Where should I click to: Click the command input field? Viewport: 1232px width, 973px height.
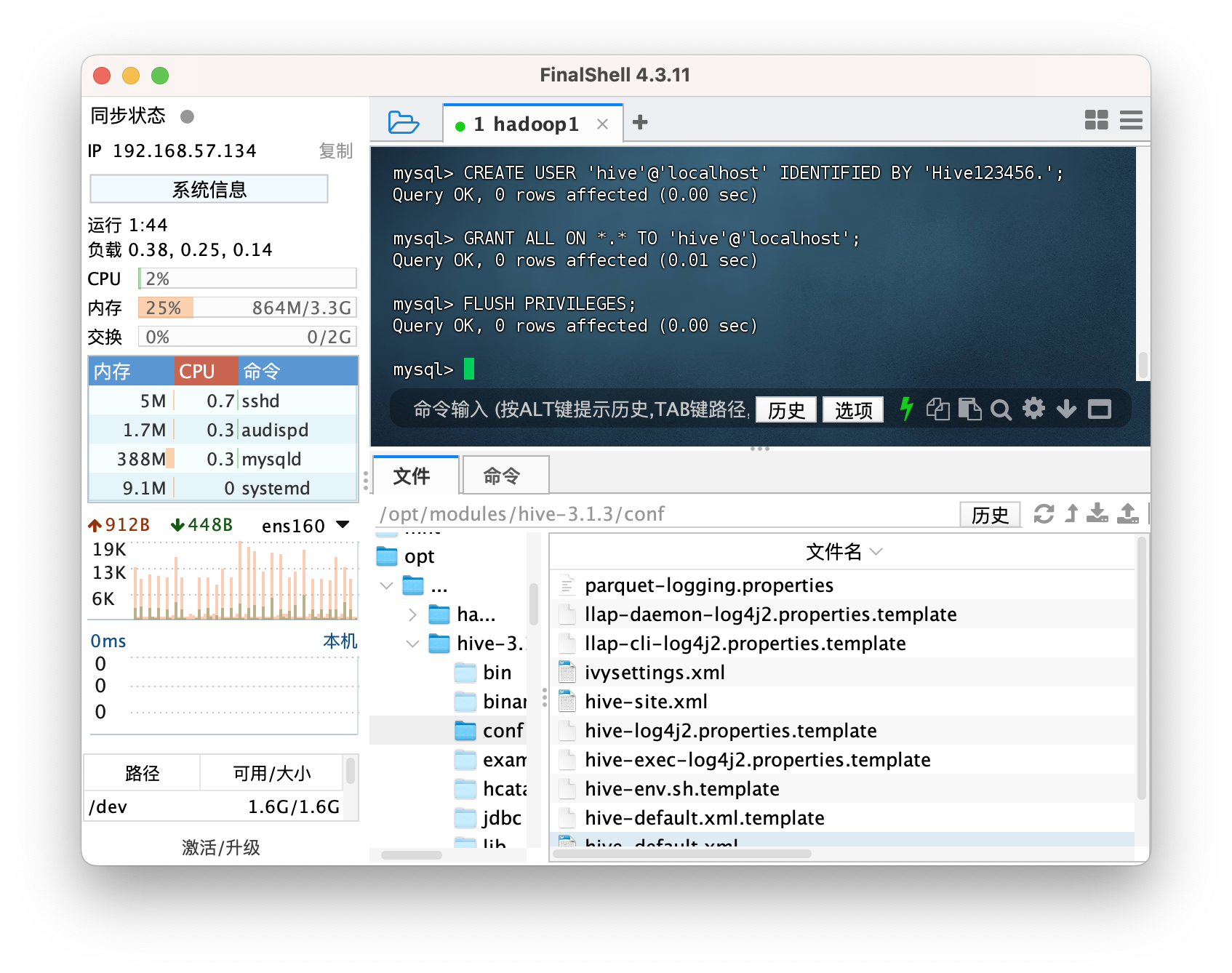coord(580,409)
